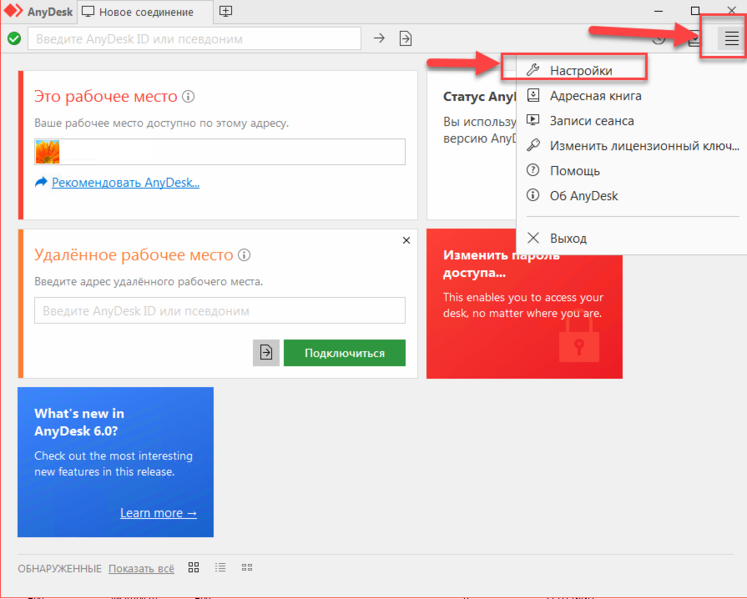747x599 pixels.
Task: Minimize the AnyDesk window
Action: 658,11
